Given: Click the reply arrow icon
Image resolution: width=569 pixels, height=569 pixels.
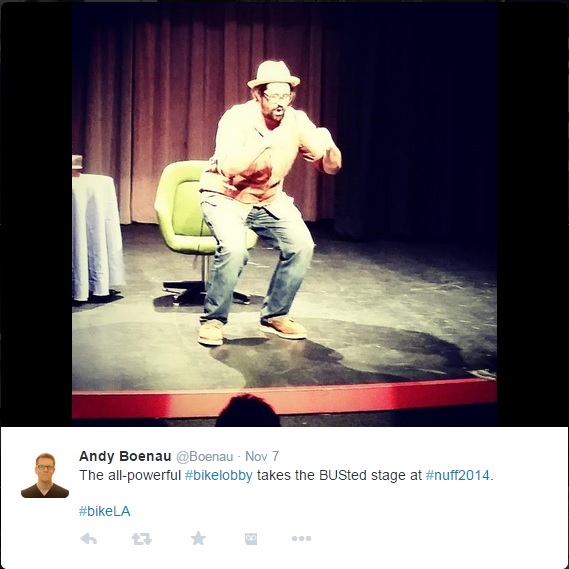Looking at the screenshot, I should tap(89, 539).
